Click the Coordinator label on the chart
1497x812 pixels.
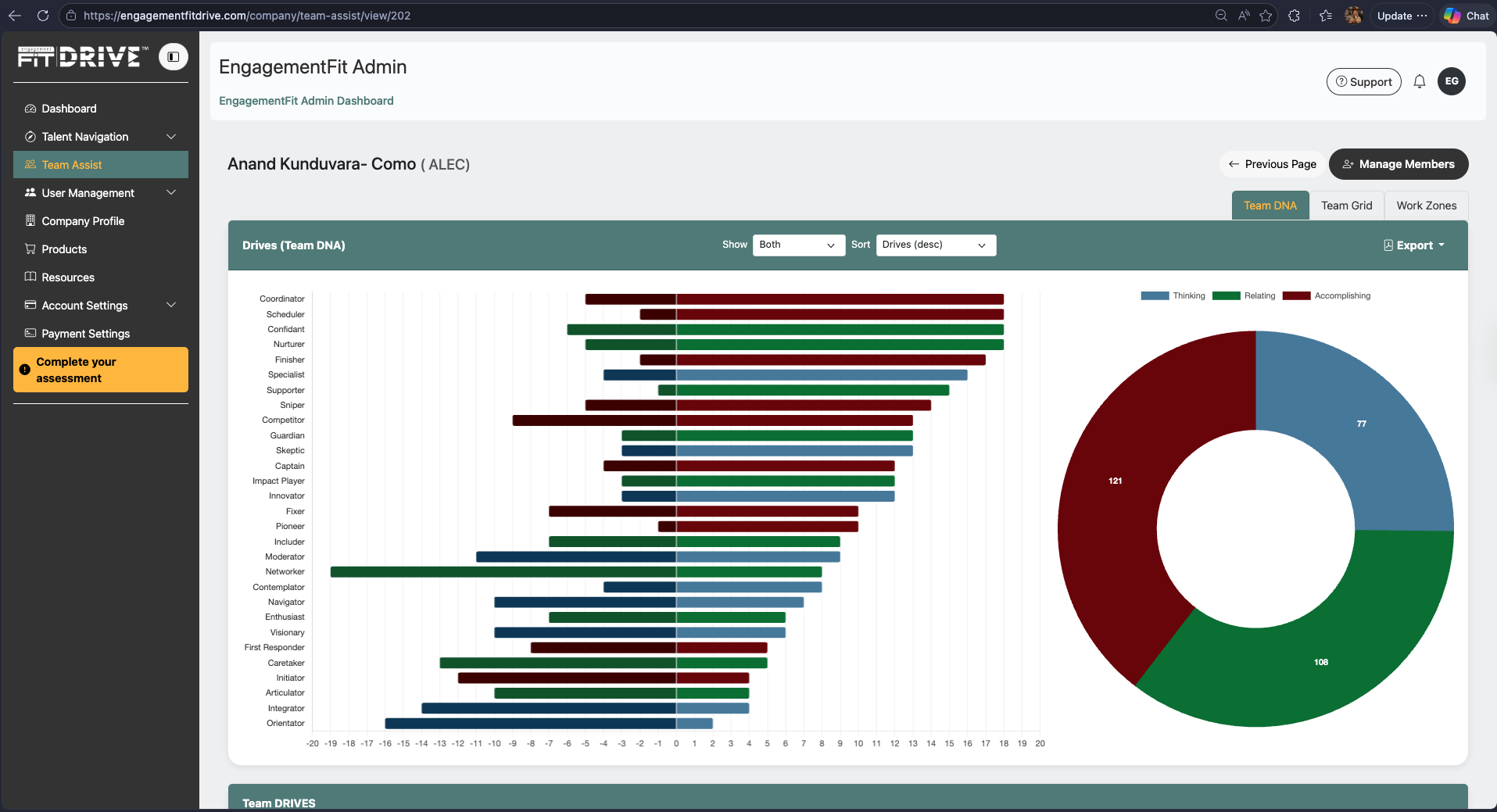click(282, 299)
